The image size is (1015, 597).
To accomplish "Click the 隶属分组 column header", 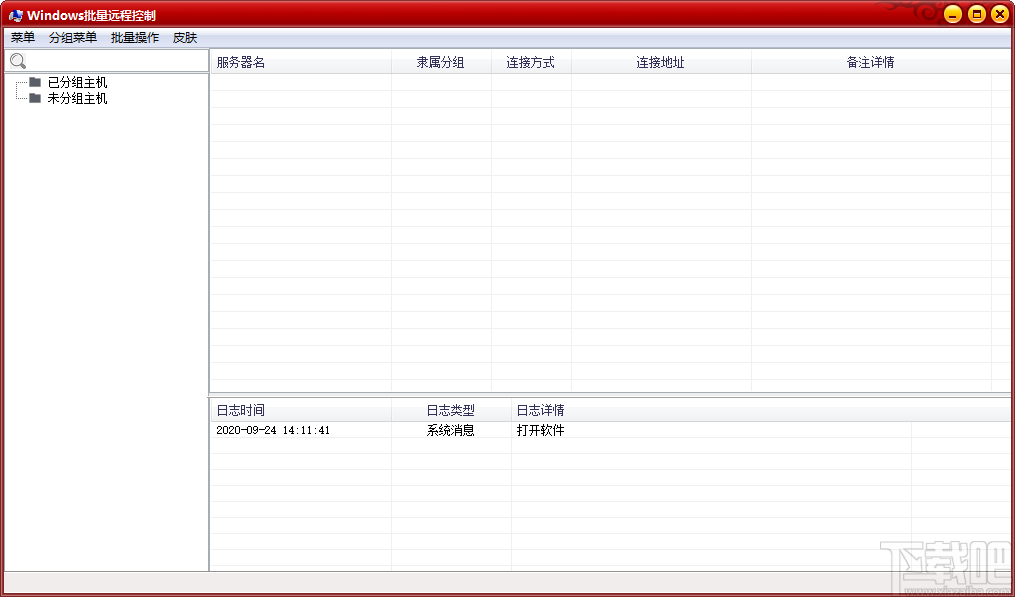I will coord(440,61).
